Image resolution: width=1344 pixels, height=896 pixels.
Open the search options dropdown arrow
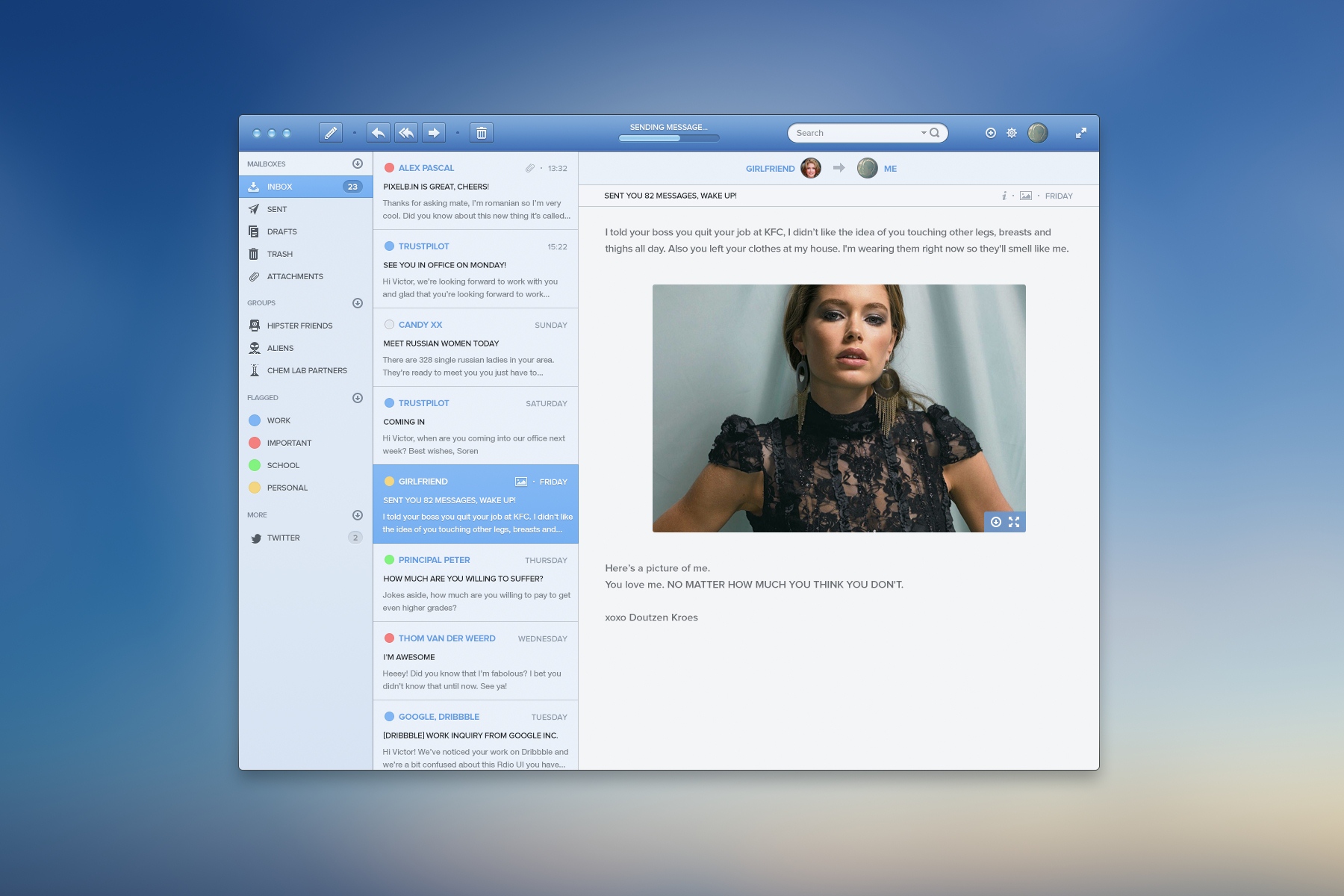tap(924, 133)
